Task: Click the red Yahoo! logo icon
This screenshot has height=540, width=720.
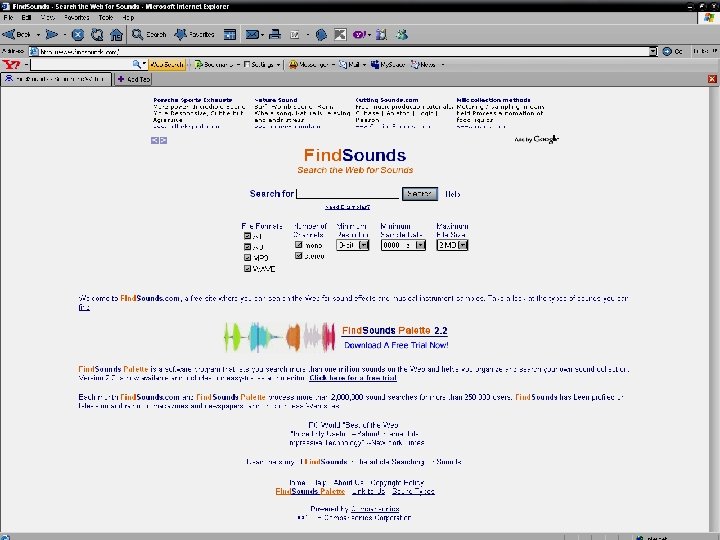Action: [11, 65]
